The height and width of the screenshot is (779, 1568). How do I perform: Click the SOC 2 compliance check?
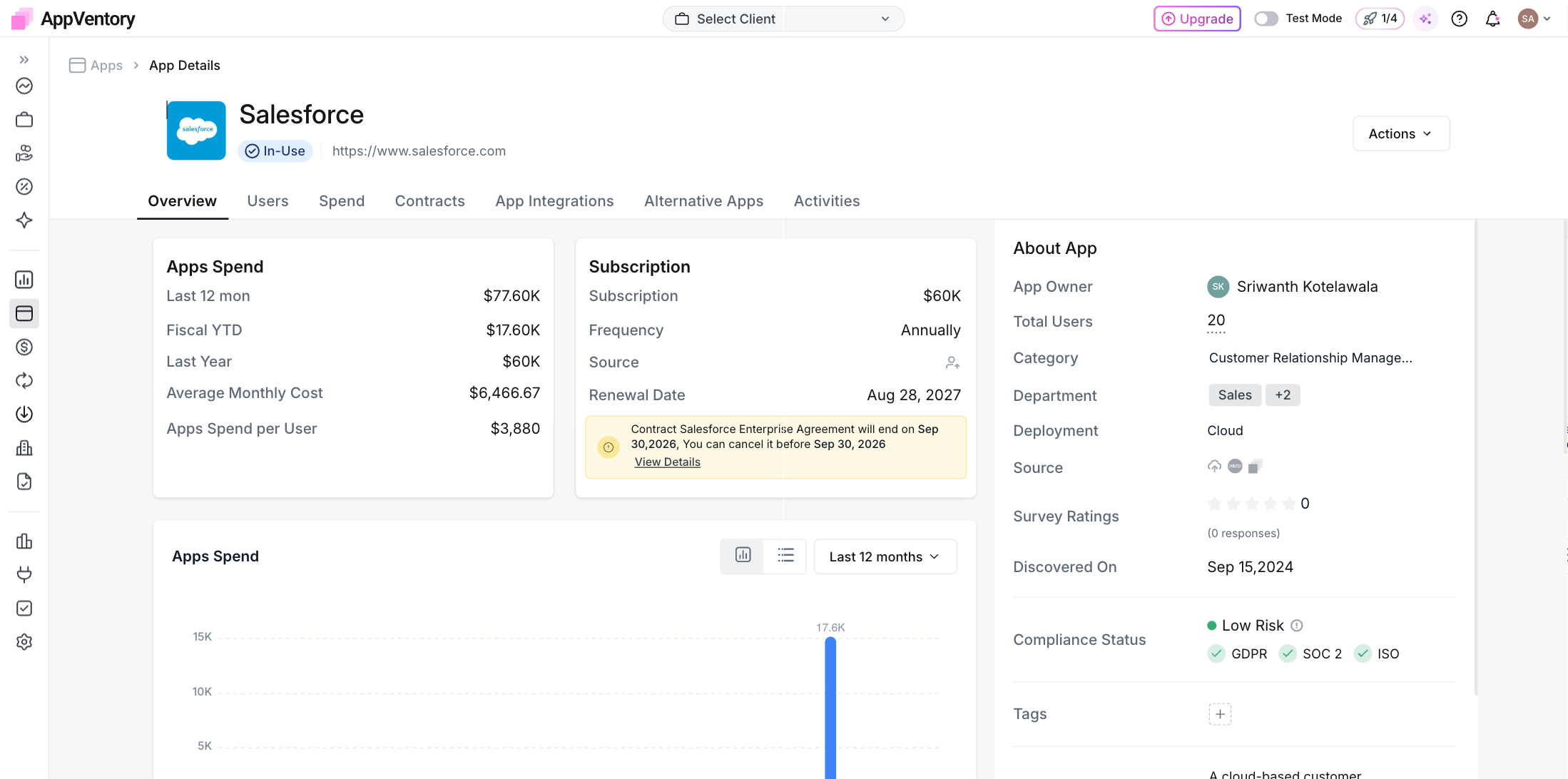(1288, 654)
